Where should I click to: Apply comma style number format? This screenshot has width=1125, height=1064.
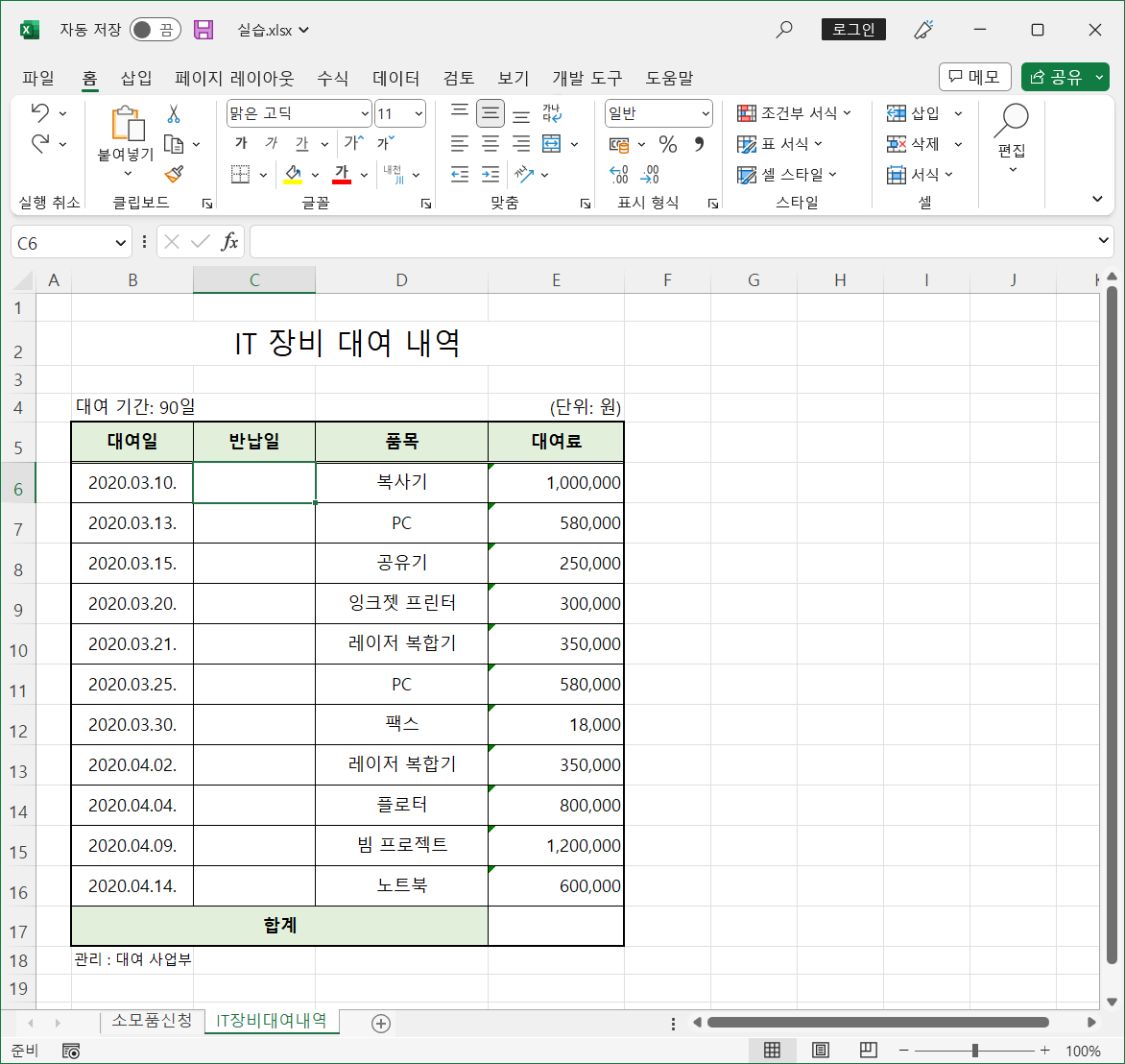(x=699, y=144)
